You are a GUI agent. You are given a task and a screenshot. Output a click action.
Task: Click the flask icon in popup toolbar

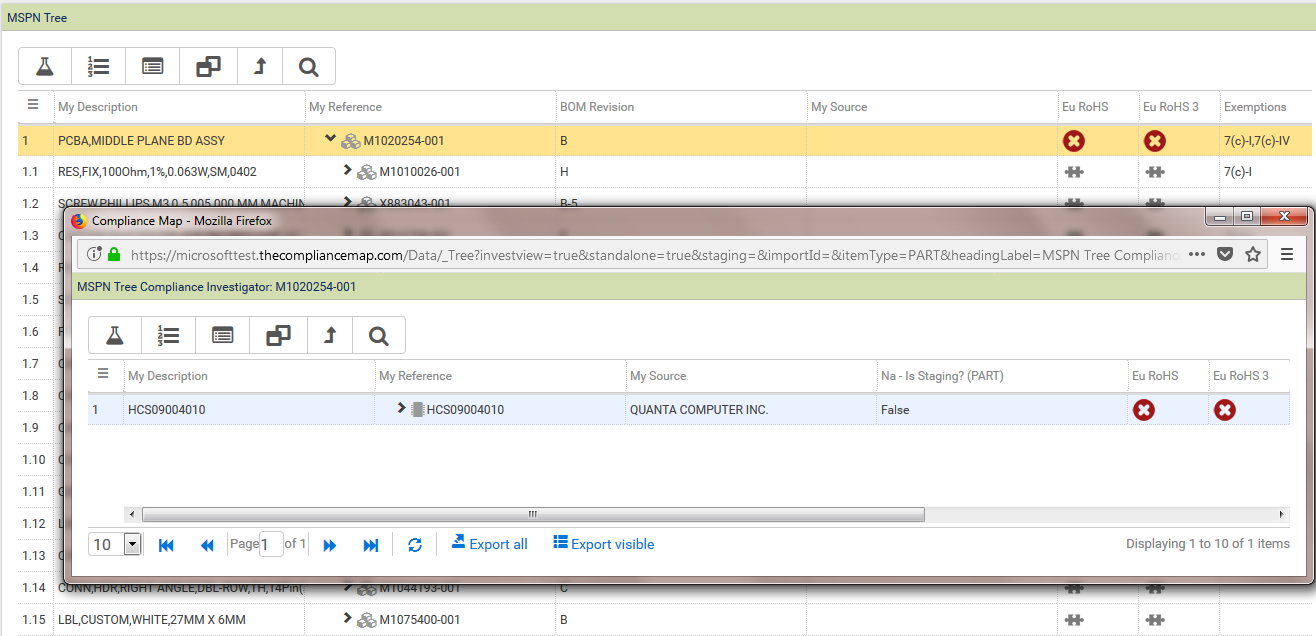click(x=115, y=336)
